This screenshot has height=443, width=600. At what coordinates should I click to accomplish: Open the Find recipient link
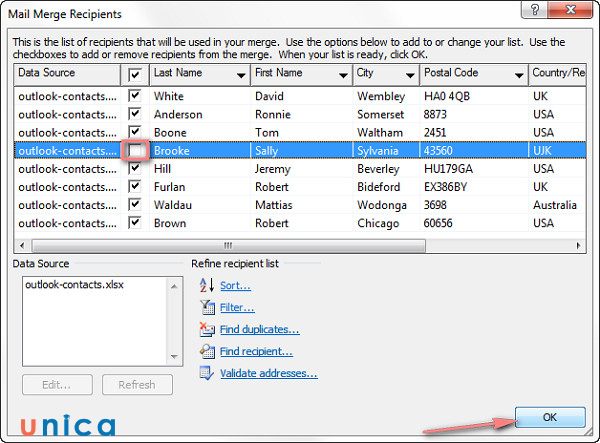click(x=256, y=351)
